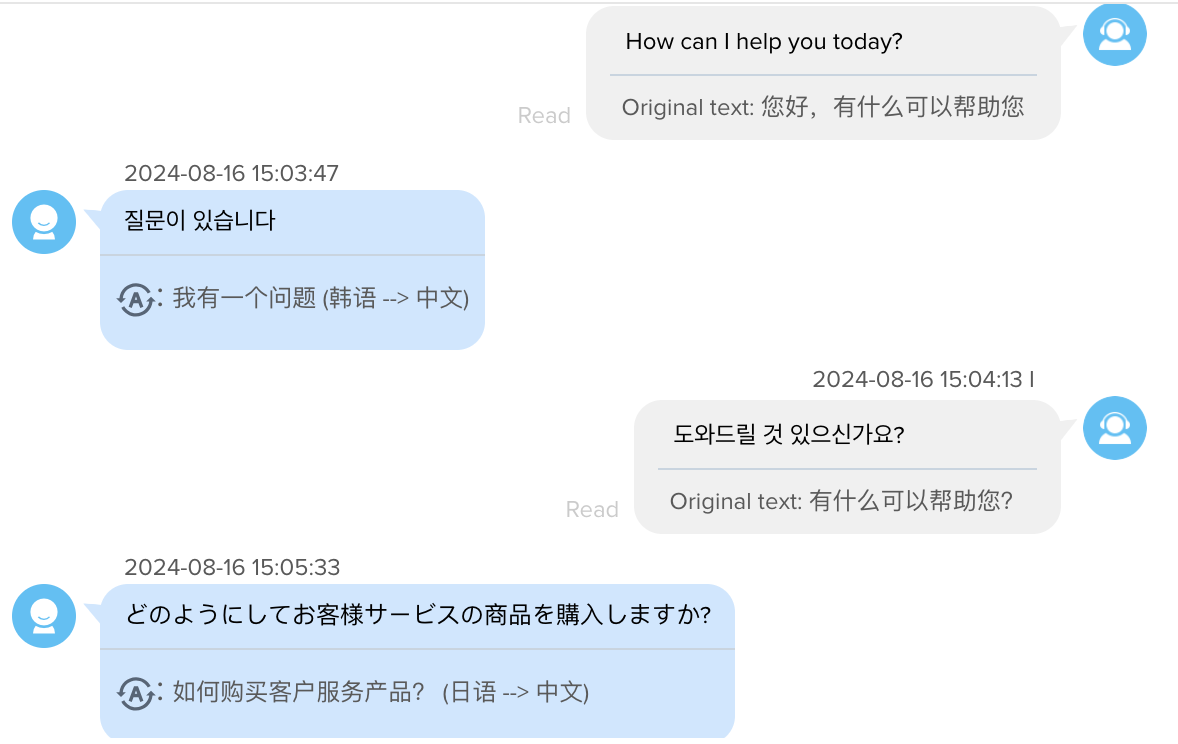
Task: Click the original text "您好，有什么可以帮助您"
Action: click(893, 107)
